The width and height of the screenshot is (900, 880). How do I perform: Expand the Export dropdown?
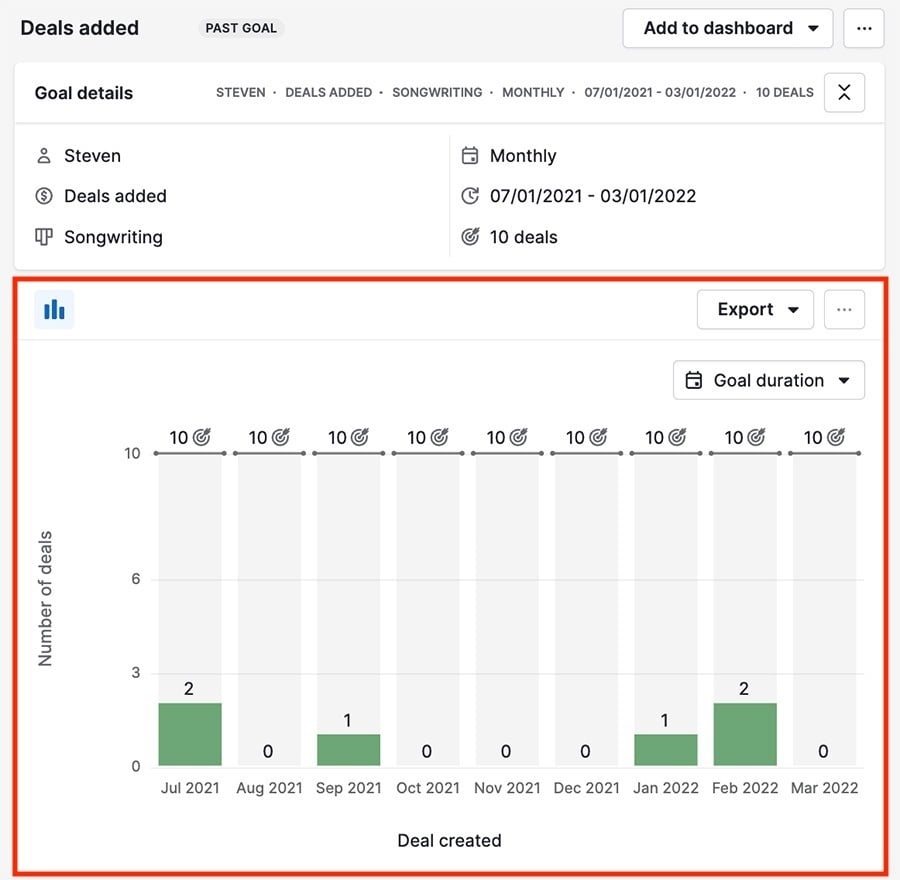coord(755,310)
